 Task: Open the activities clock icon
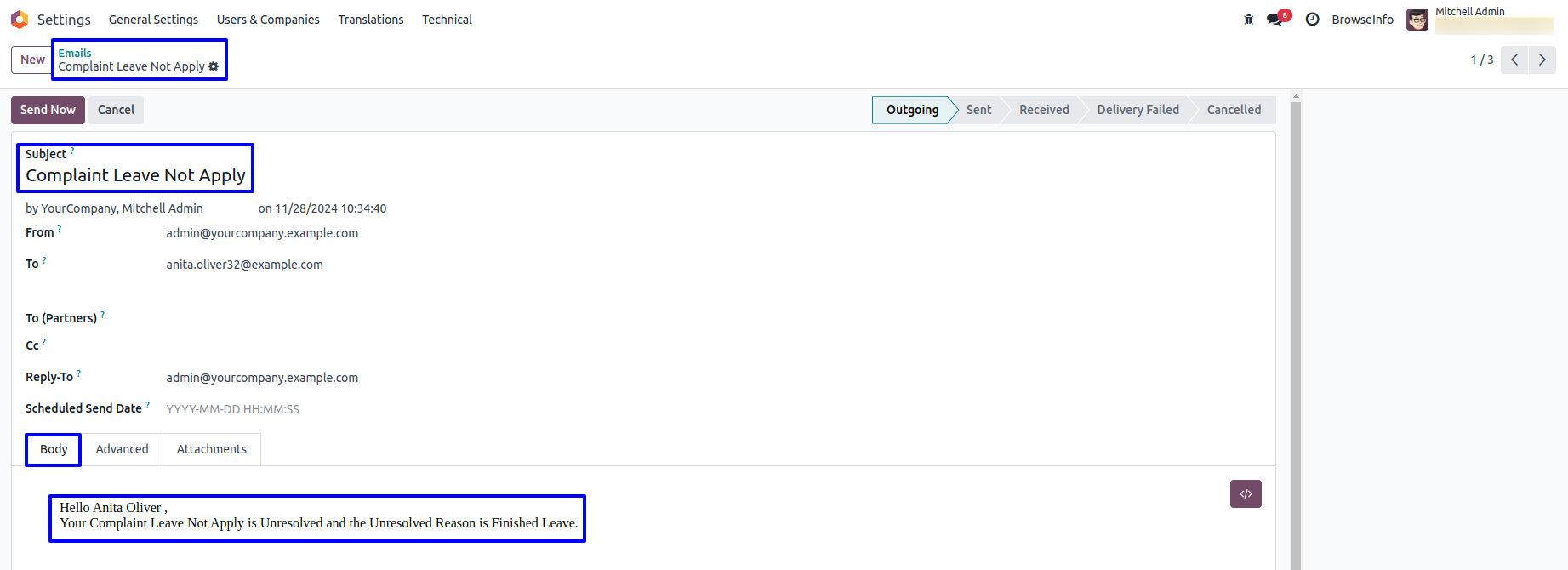point(1312,20)
